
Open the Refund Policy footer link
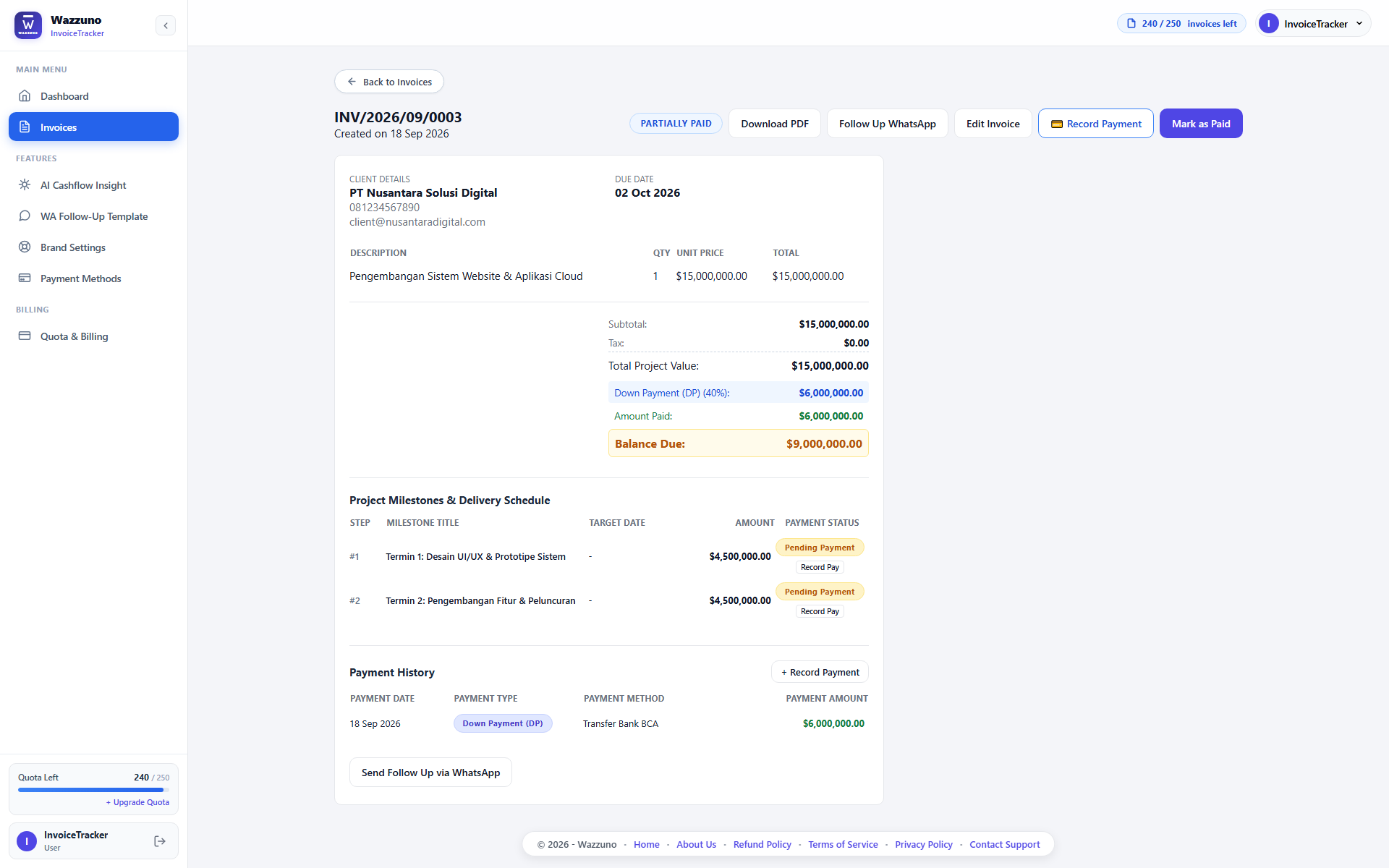coord(762,844)
